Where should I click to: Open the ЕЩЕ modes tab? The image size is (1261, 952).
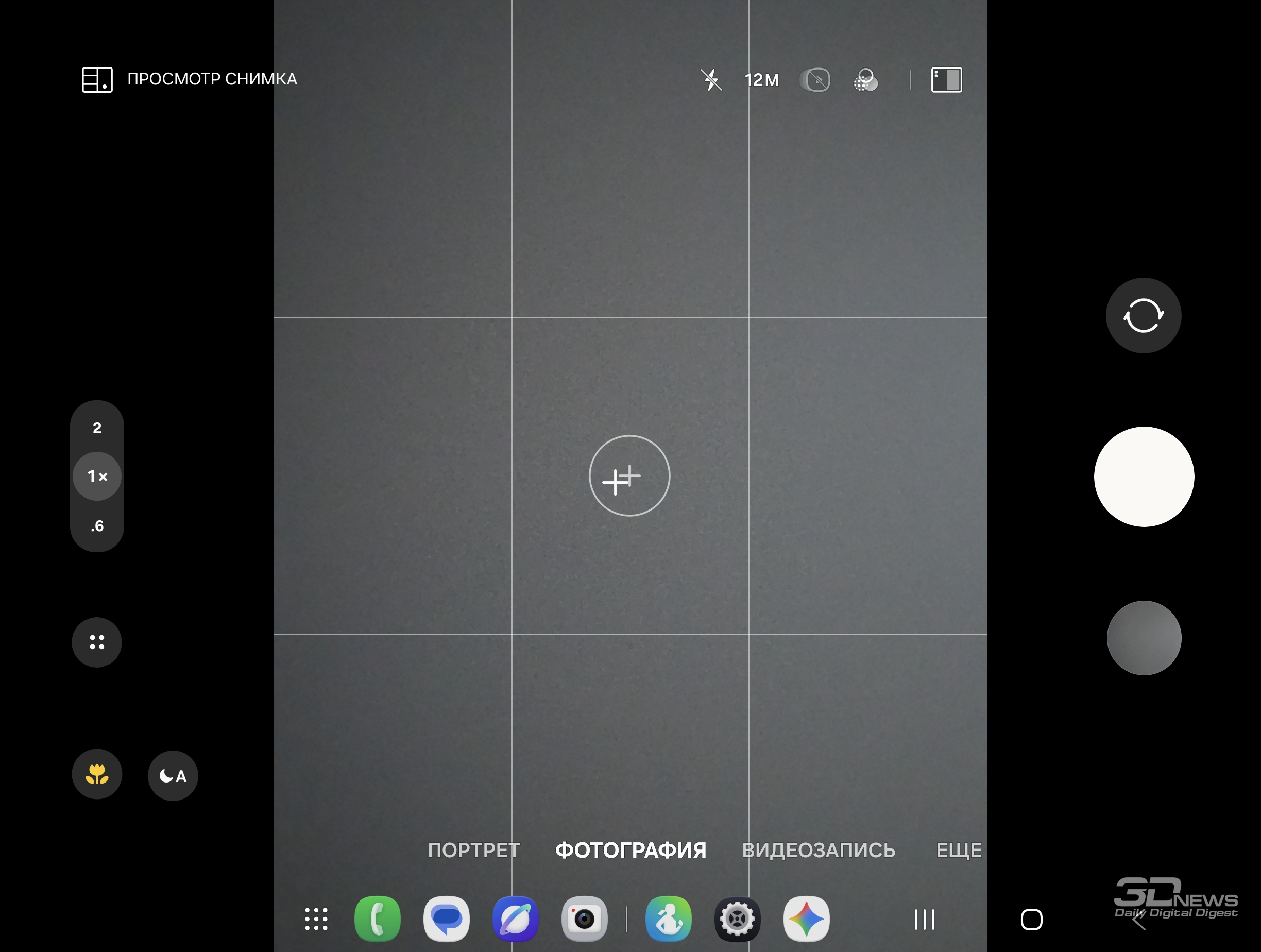pos(959,850)
